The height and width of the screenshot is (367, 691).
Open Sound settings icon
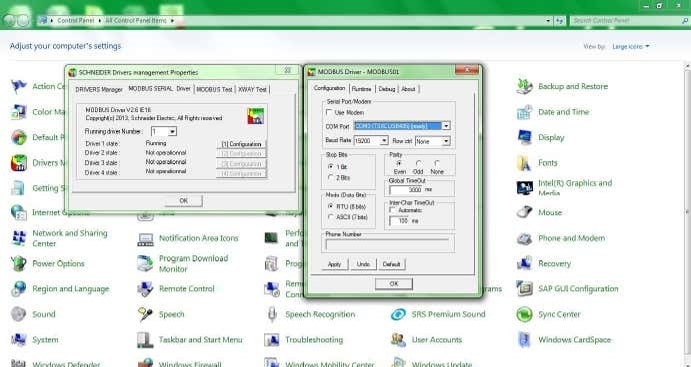coord(19,315)
